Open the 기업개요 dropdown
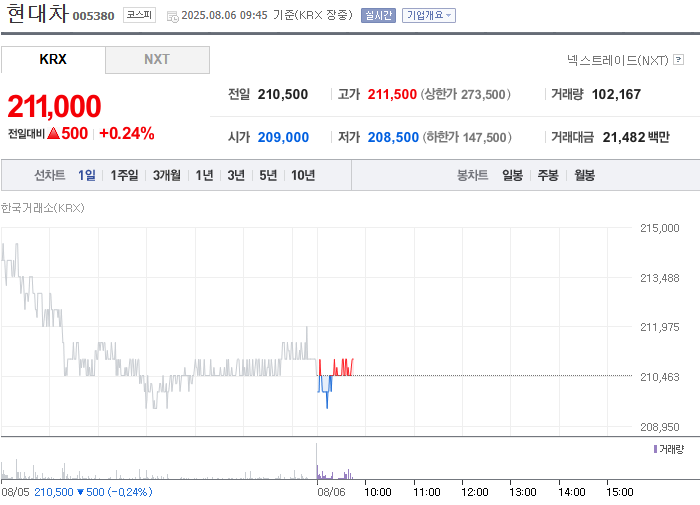 [x=429, y=15]
